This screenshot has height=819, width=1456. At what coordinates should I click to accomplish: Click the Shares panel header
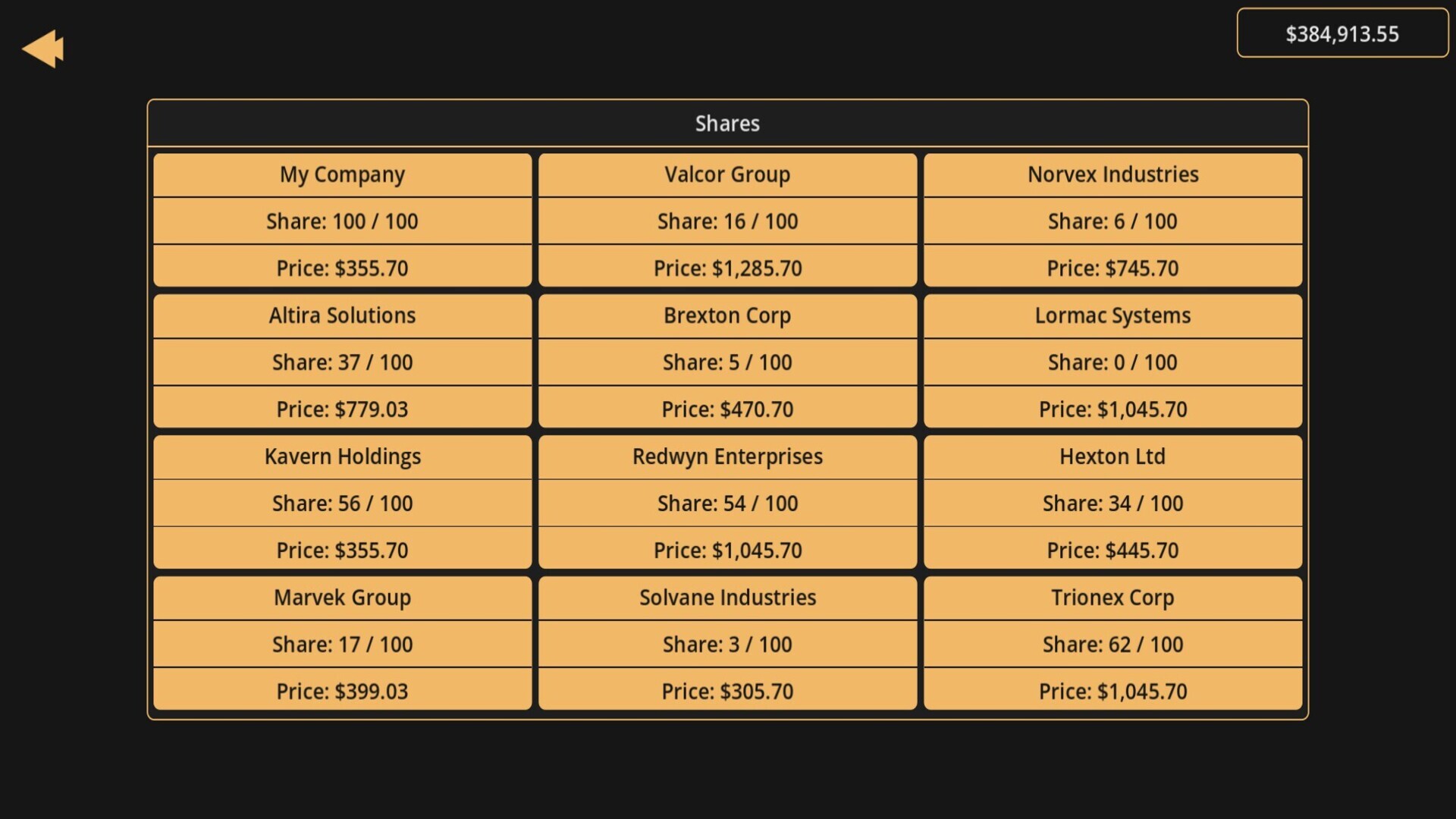point(727,124)
